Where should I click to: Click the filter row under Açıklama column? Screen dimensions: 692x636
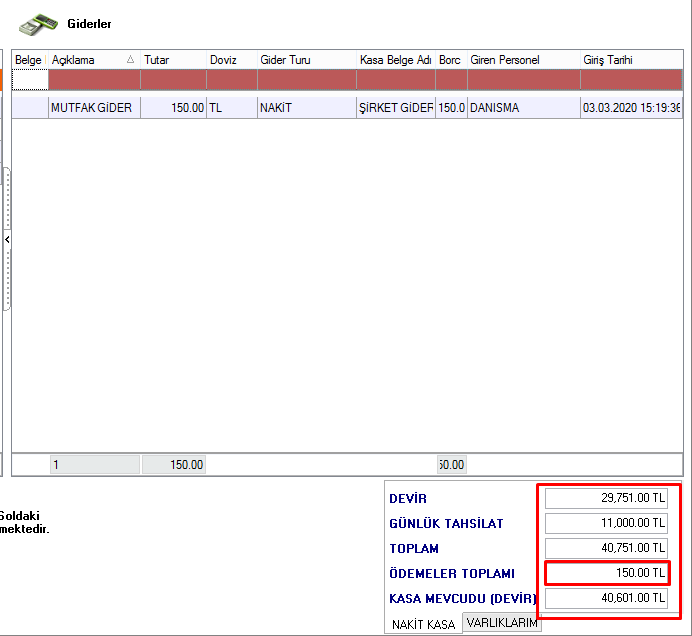tap(94, 80)
